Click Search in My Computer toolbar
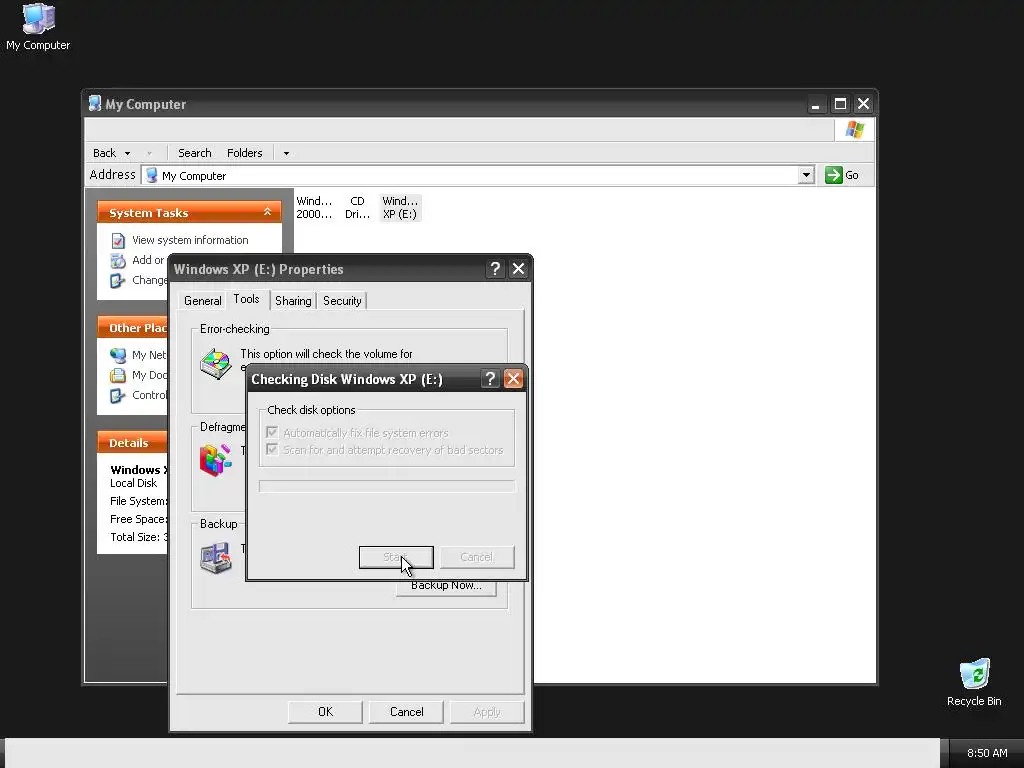The width and height of the screenshot is (1024, 768). (195, 153)
